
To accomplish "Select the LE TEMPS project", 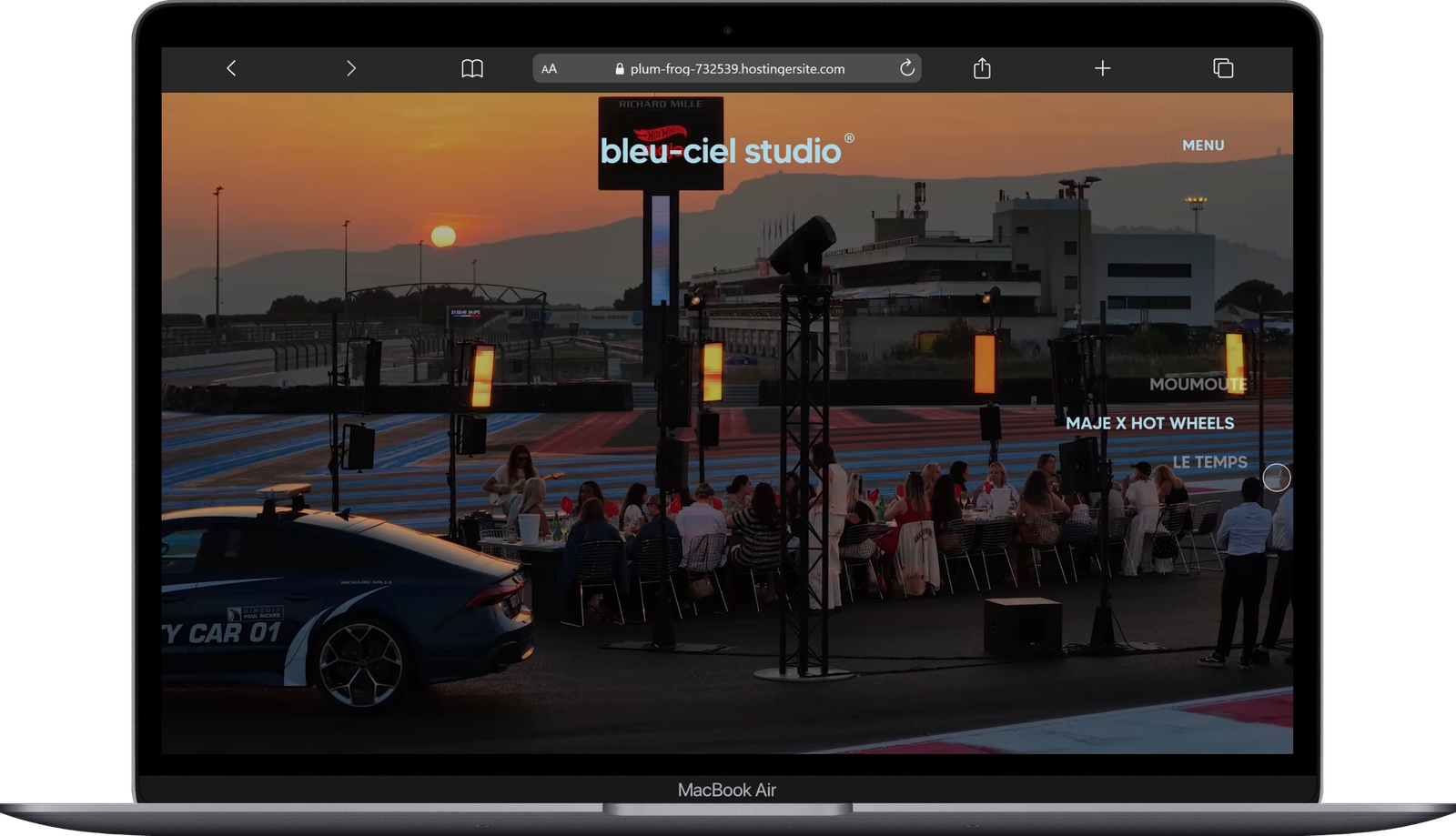I will 1209,462.
